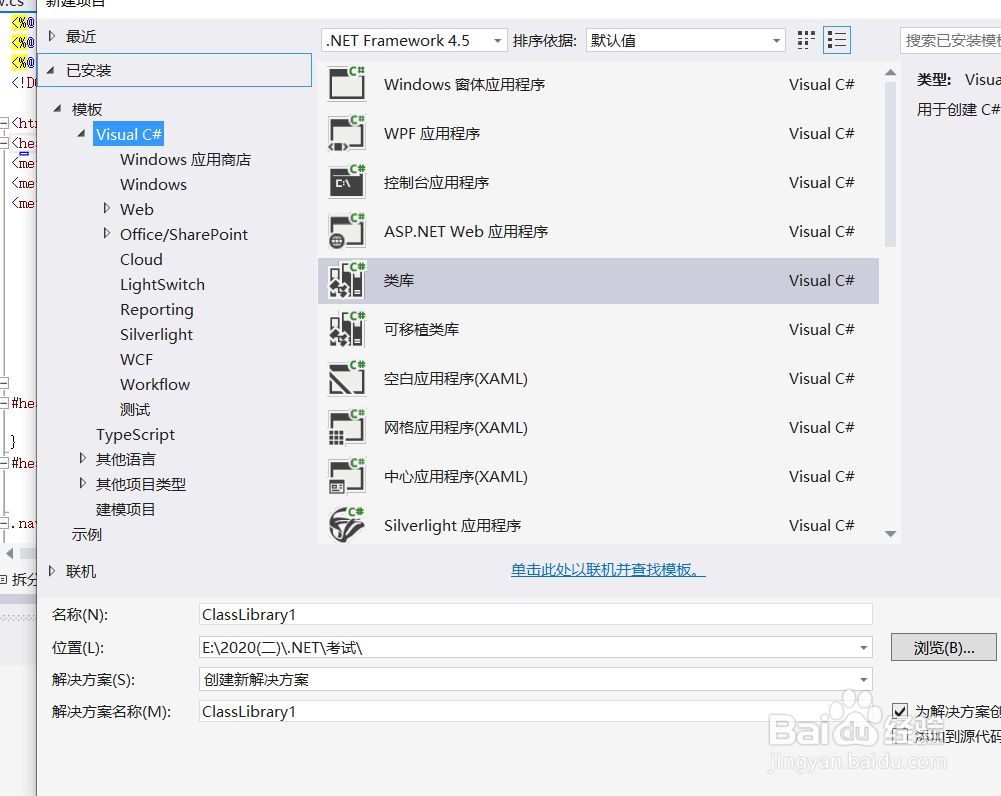Screen dimensions: 1001x796
Task: Select the 网格应用程序(XAML) template icon
Action: click(347, 428)
